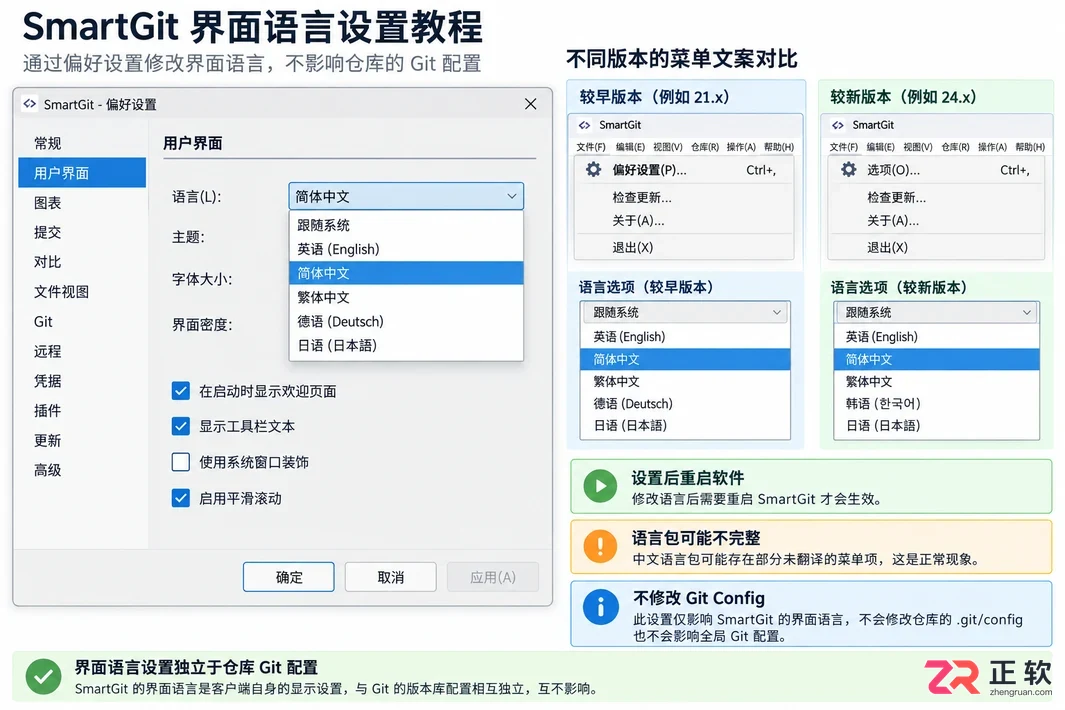Image resolution: width=1065 pixels, height=710 pixels.
Task: Click 退出(X) in newer version menu
Action: click(936, 247)
